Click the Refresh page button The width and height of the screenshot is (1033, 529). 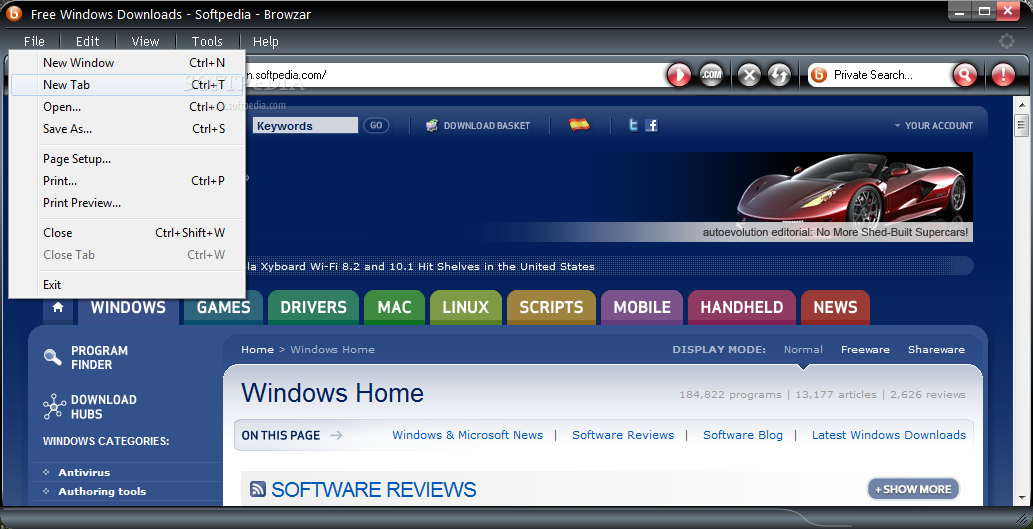[x=779, y=75]
